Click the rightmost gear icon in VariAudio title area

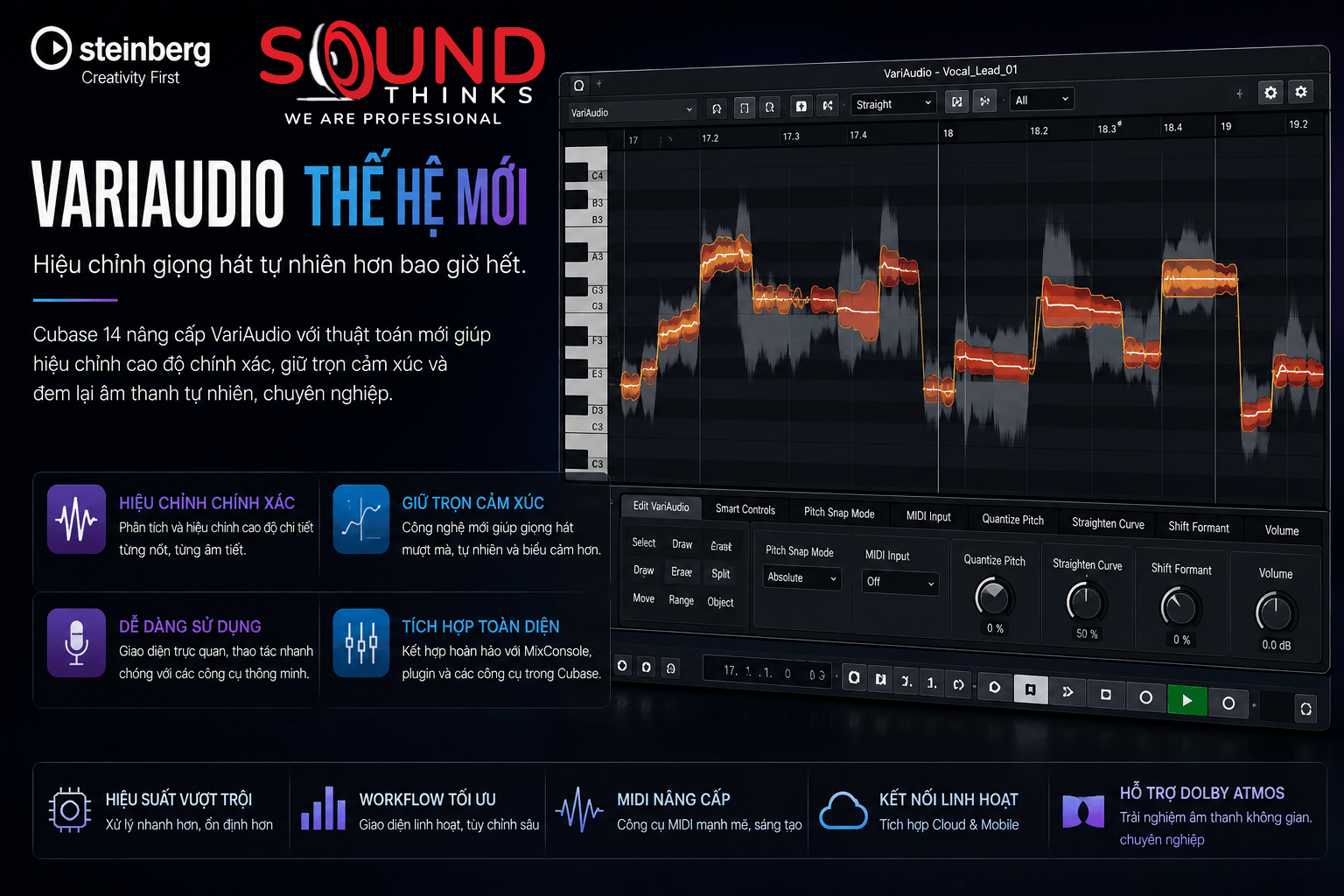(1301, 91)
